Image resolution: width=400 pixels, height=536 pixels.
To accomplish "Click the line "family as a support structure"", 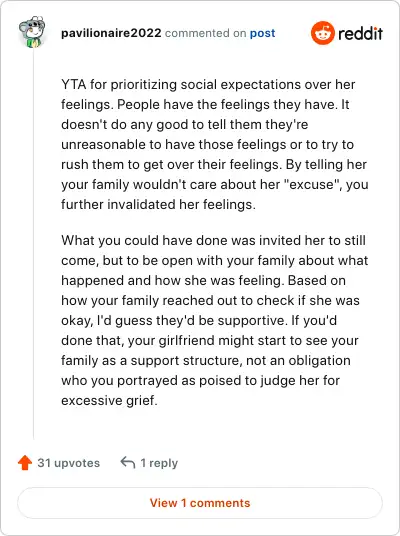I will [x=206, y=361].
